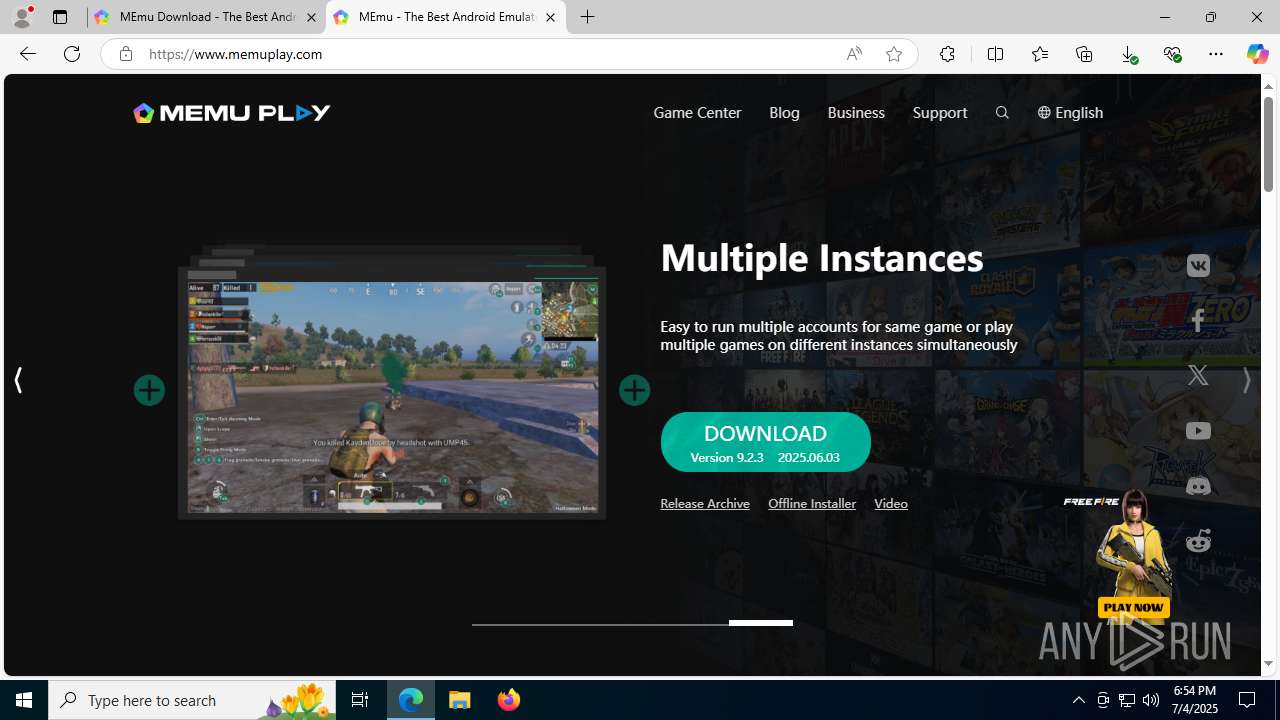Open Blog menu item

tap(784, 113)
